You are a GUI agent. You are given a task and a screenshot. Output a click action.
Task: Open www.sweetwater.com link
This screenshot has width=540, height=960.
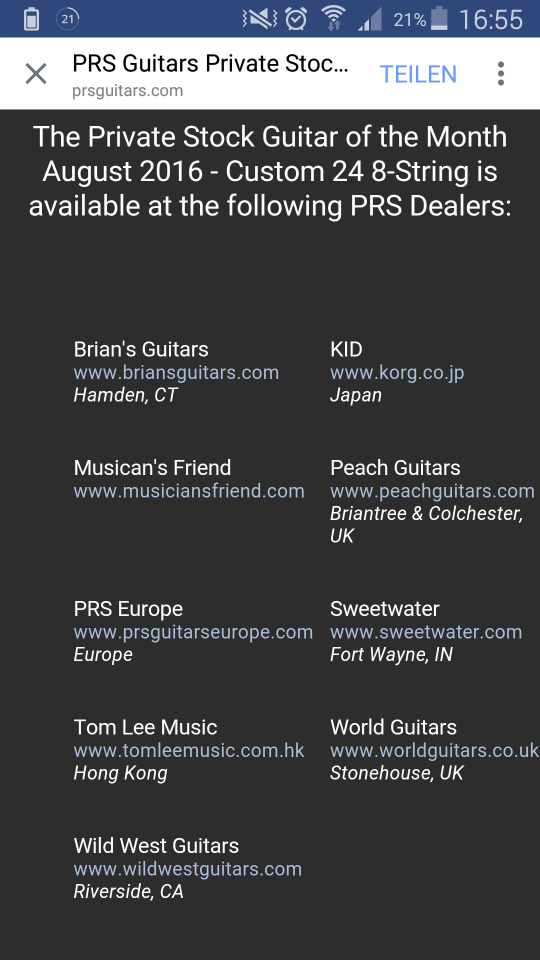tap(426, 632)
